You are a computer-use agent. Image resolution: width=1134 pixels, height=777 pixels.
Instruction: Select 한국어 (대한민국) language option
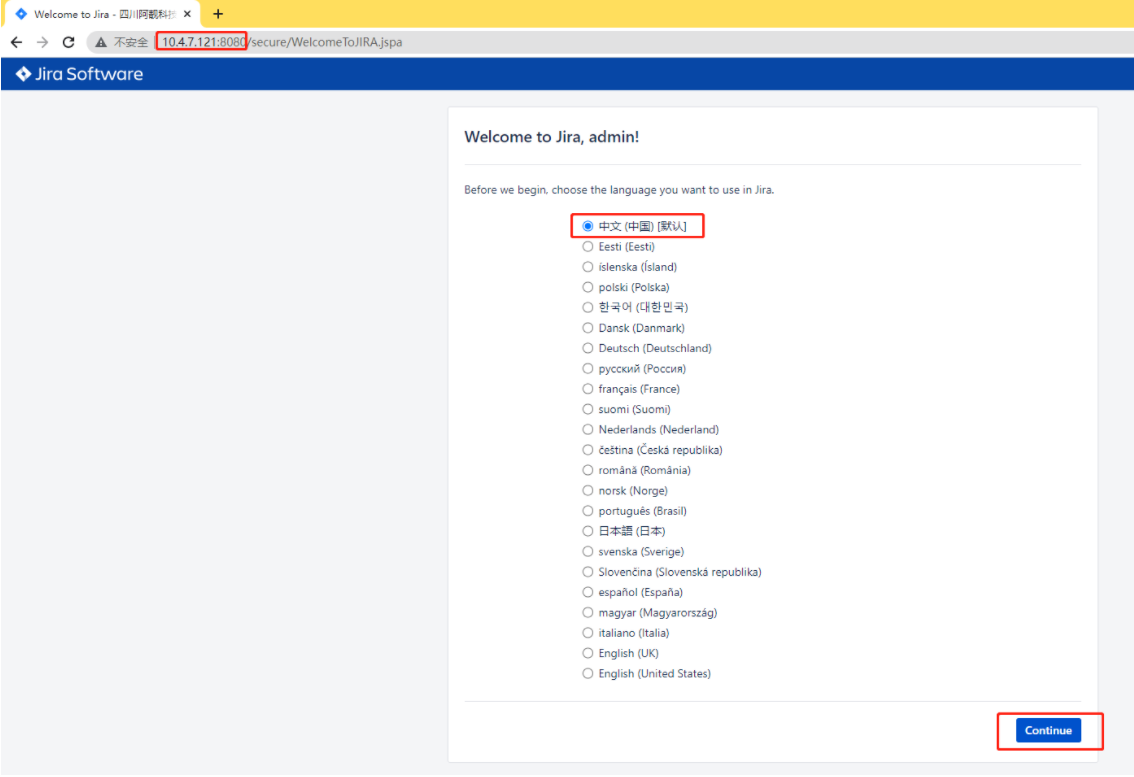[588, 307]
